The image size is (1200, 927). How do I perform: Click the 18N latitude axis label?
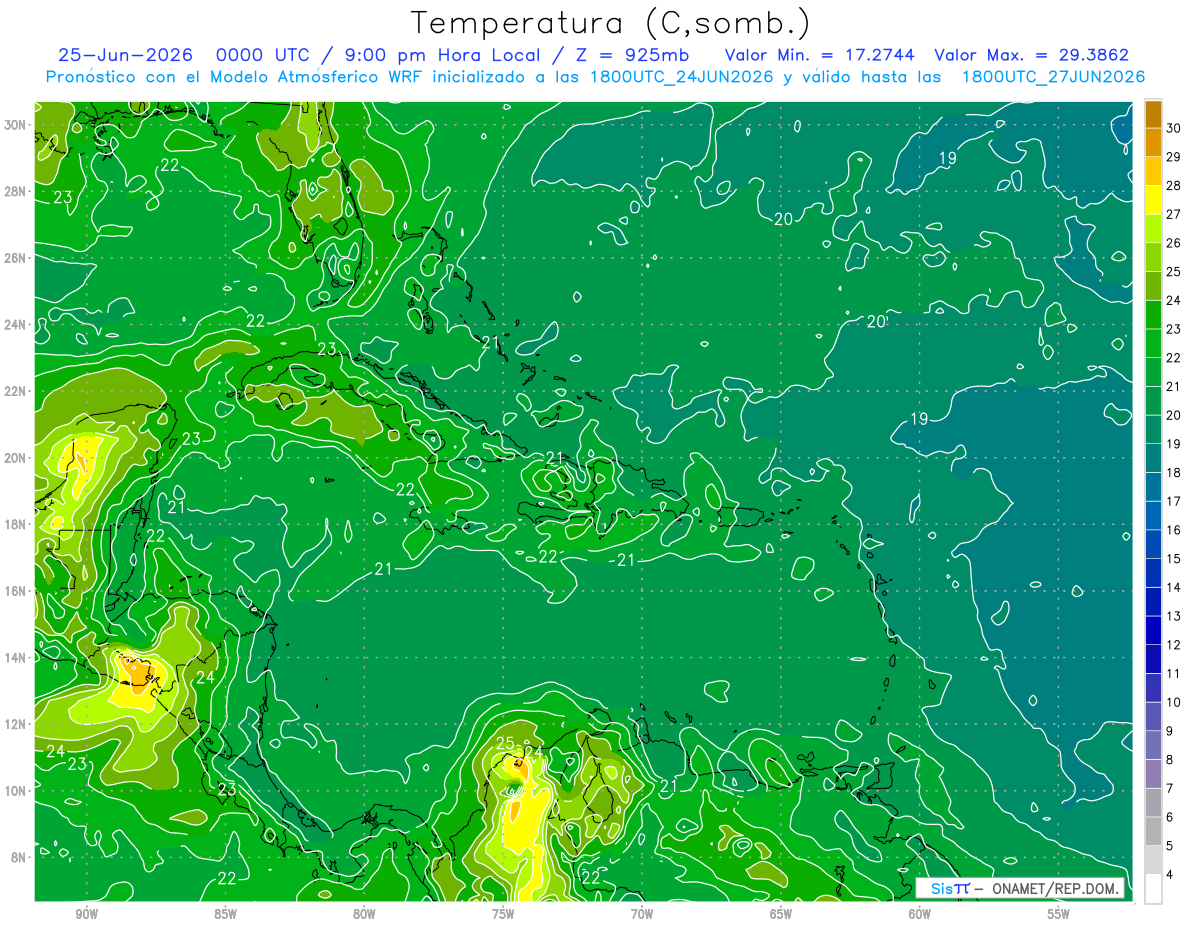(x=15, y=524)
